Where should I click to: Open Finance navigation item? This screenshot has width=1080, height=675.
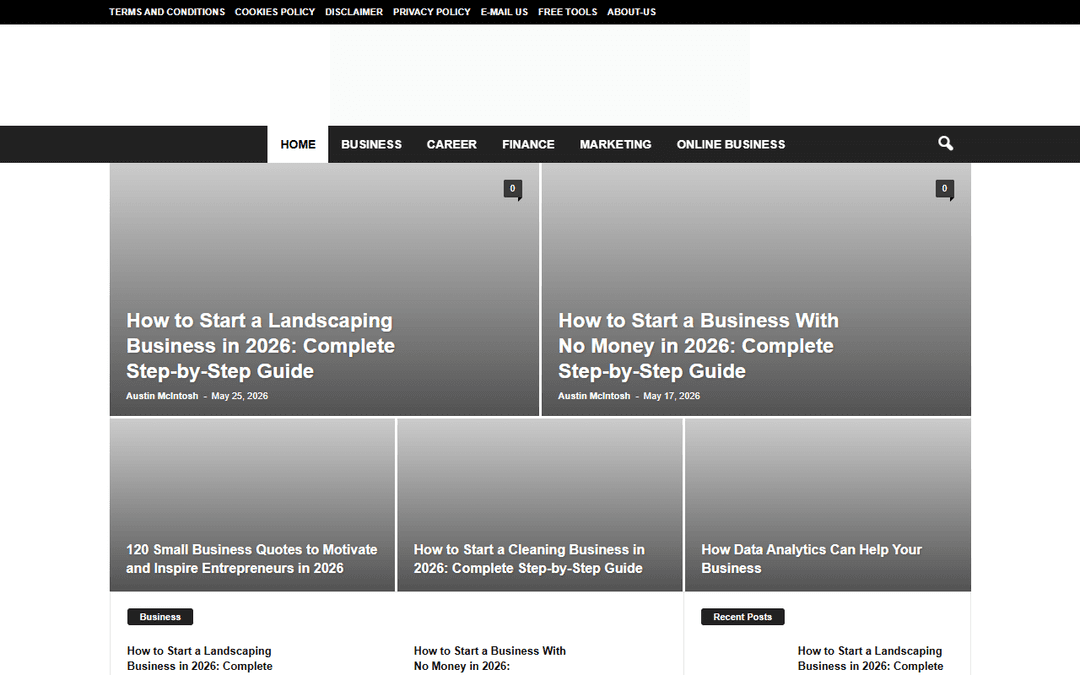click(x=528, y=144)
